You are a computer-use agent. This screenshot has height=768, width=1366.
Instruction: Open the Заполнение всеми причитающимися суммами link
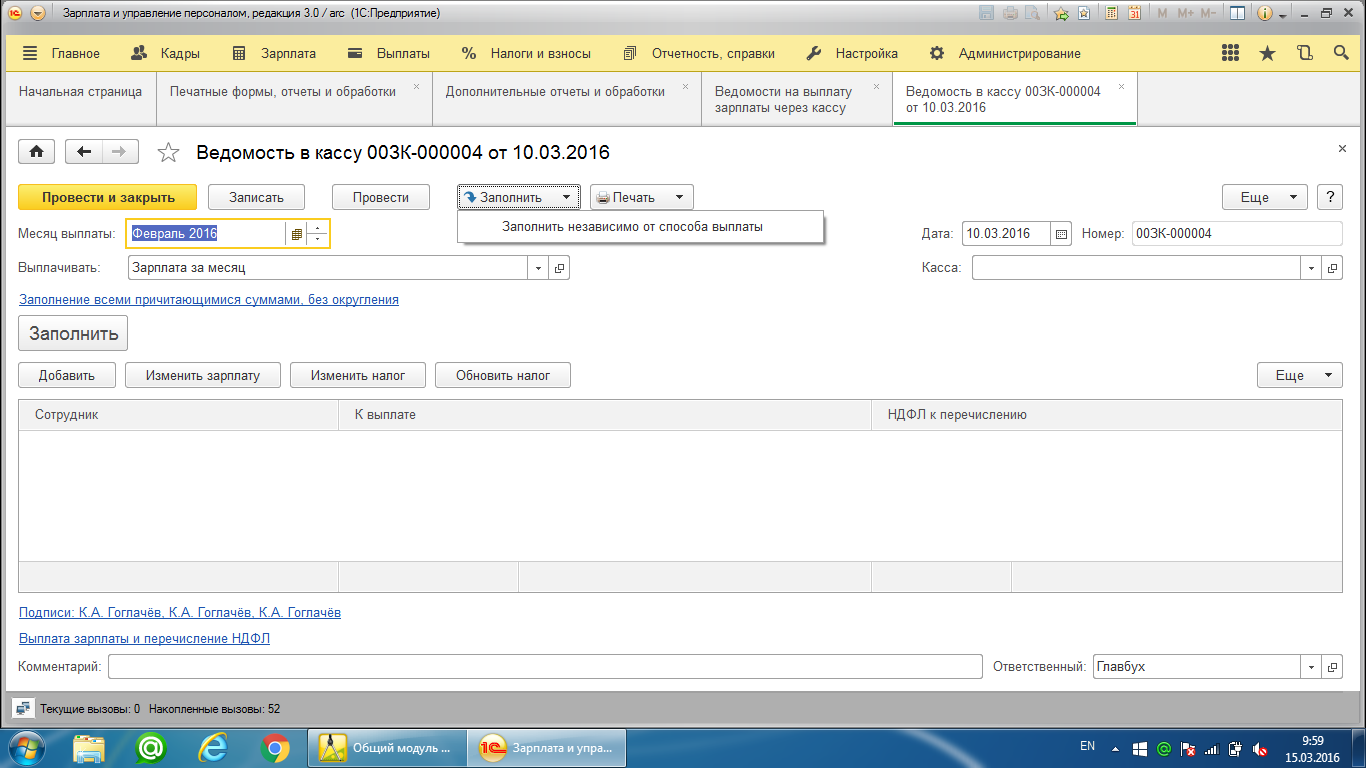point(209,299)
